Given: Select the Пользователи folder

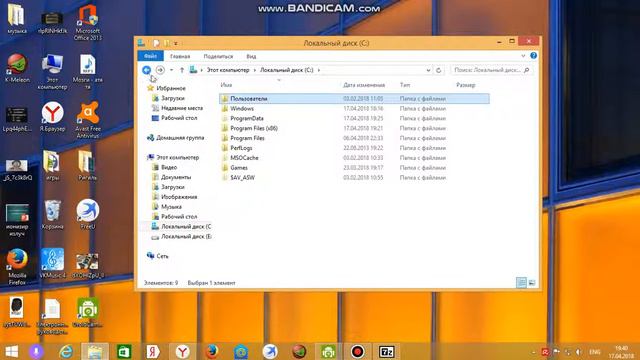Looking at the screenshot, I should pyautogui.click(x=354, y=98).
